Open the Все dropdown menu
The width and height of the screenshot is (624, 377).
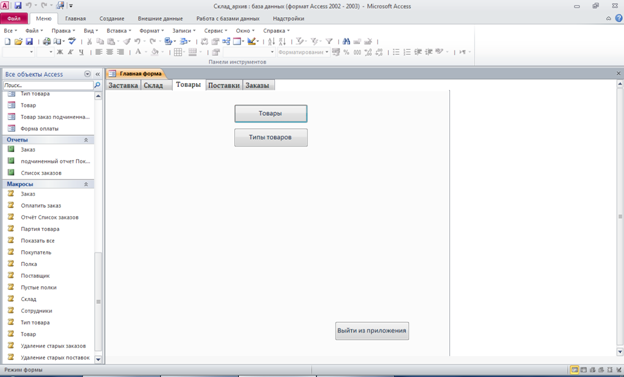click(10, 31)
